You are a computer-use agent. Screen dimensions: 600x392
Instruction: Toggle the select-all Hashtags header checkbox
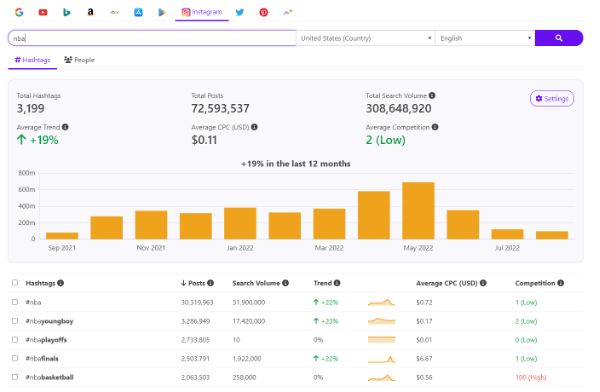tap(15, 283)
